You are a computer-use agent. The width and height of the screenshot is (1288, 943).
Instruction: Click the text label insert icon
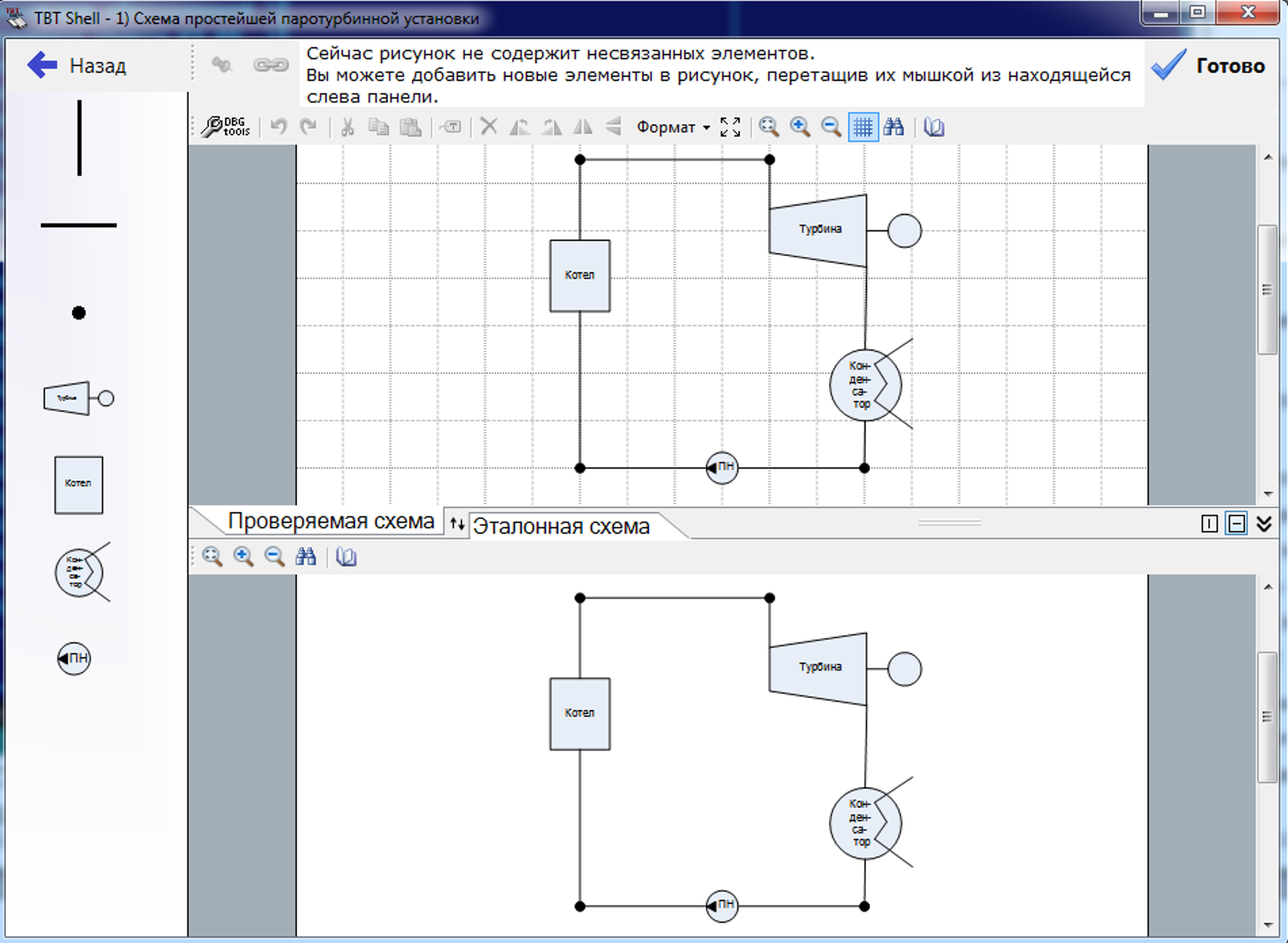[451, 127]
